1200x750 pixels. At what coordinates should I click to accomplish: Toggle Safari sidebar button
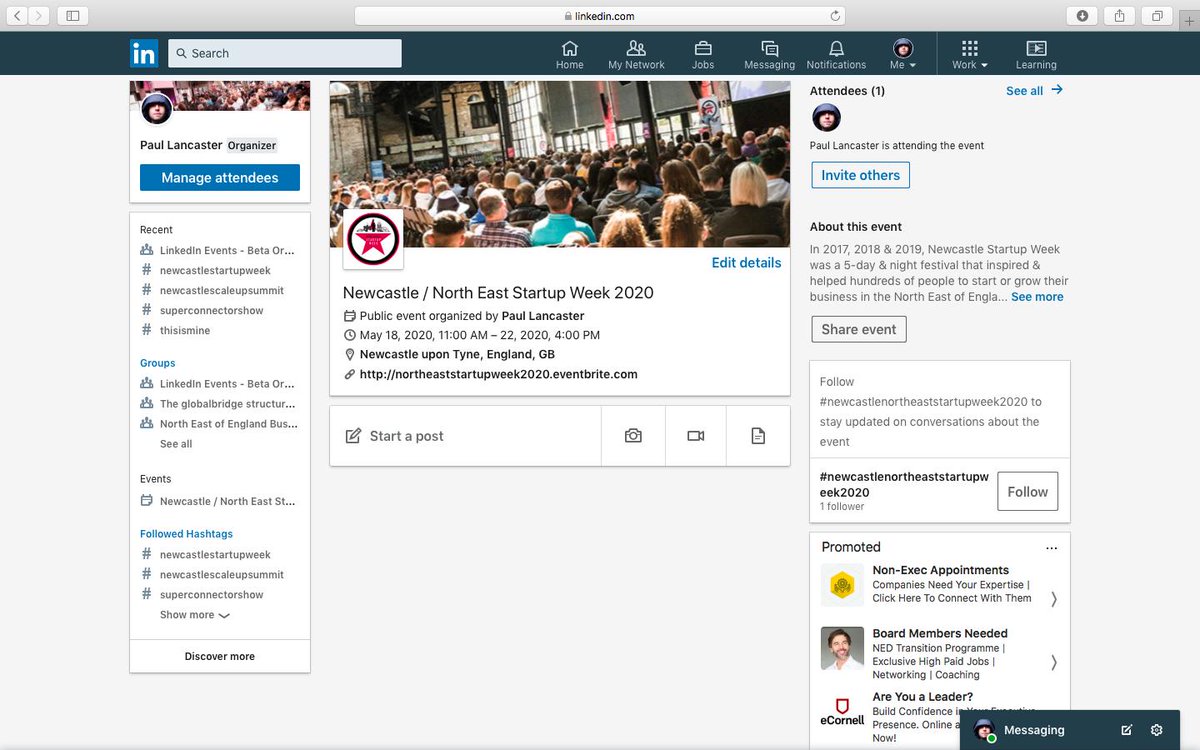coord(73,16)
